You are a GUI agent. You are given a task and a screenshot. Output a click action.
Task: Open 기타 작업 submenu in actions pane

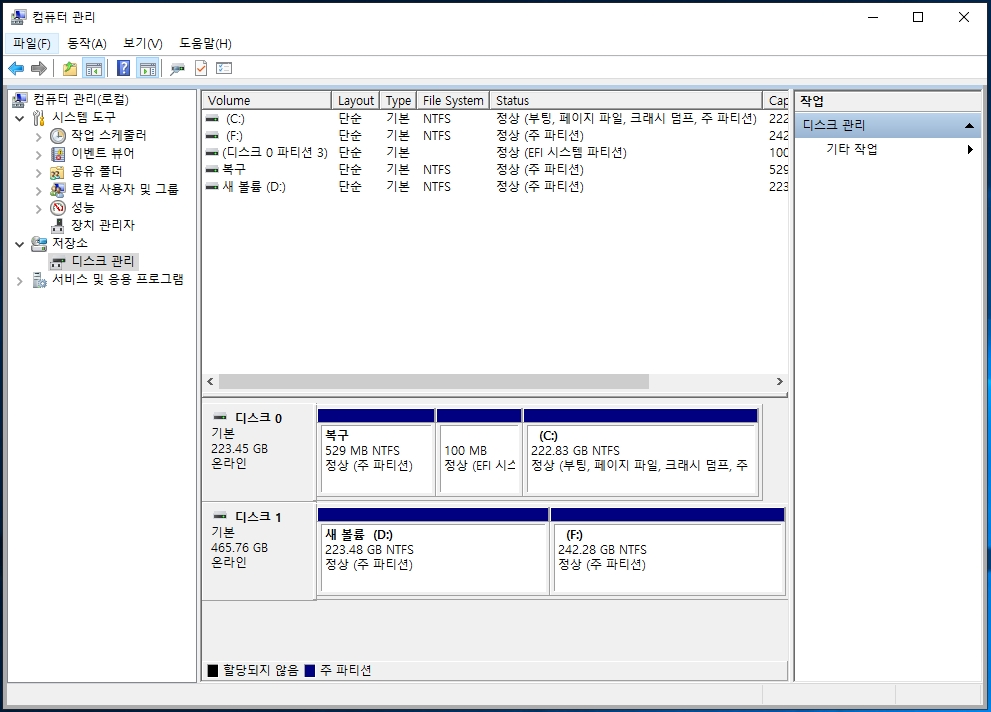coord(887,149)
